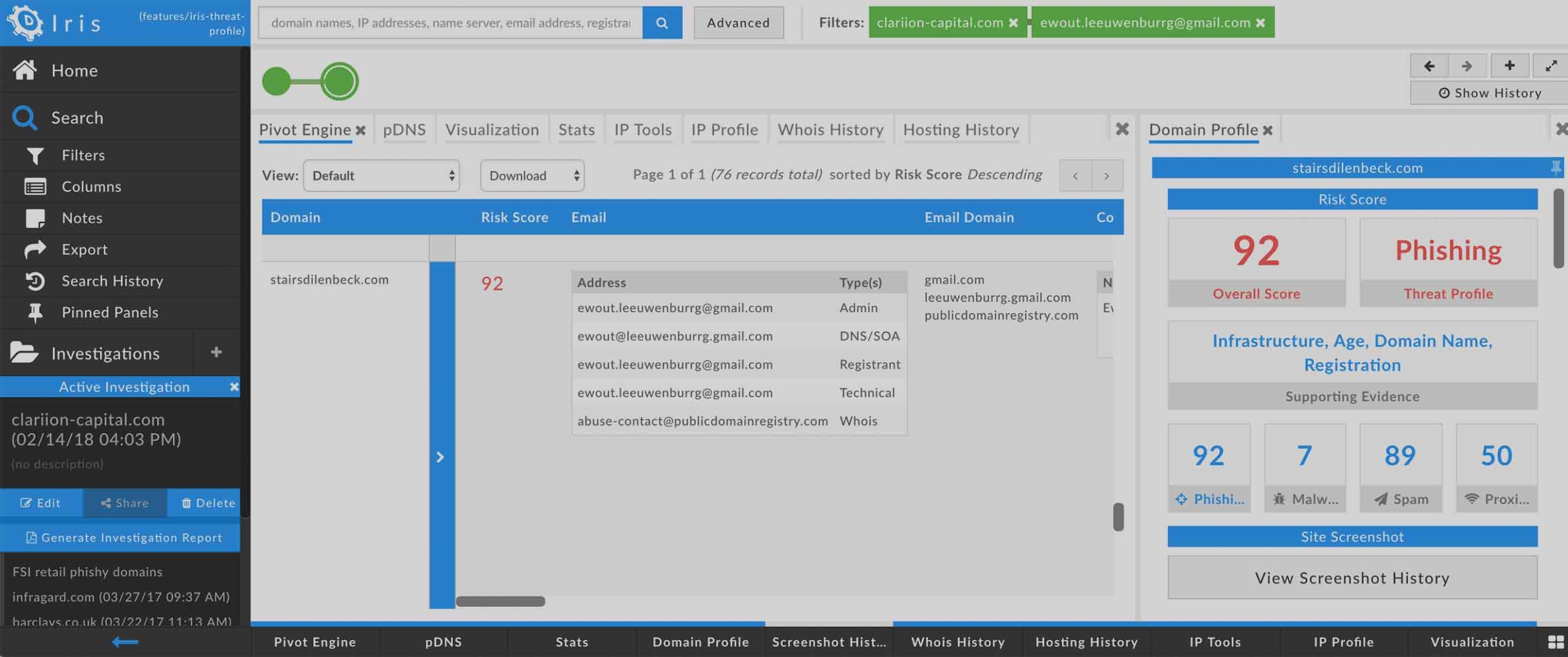Close the Pivot Engine tab

click(x=361, y=130)
